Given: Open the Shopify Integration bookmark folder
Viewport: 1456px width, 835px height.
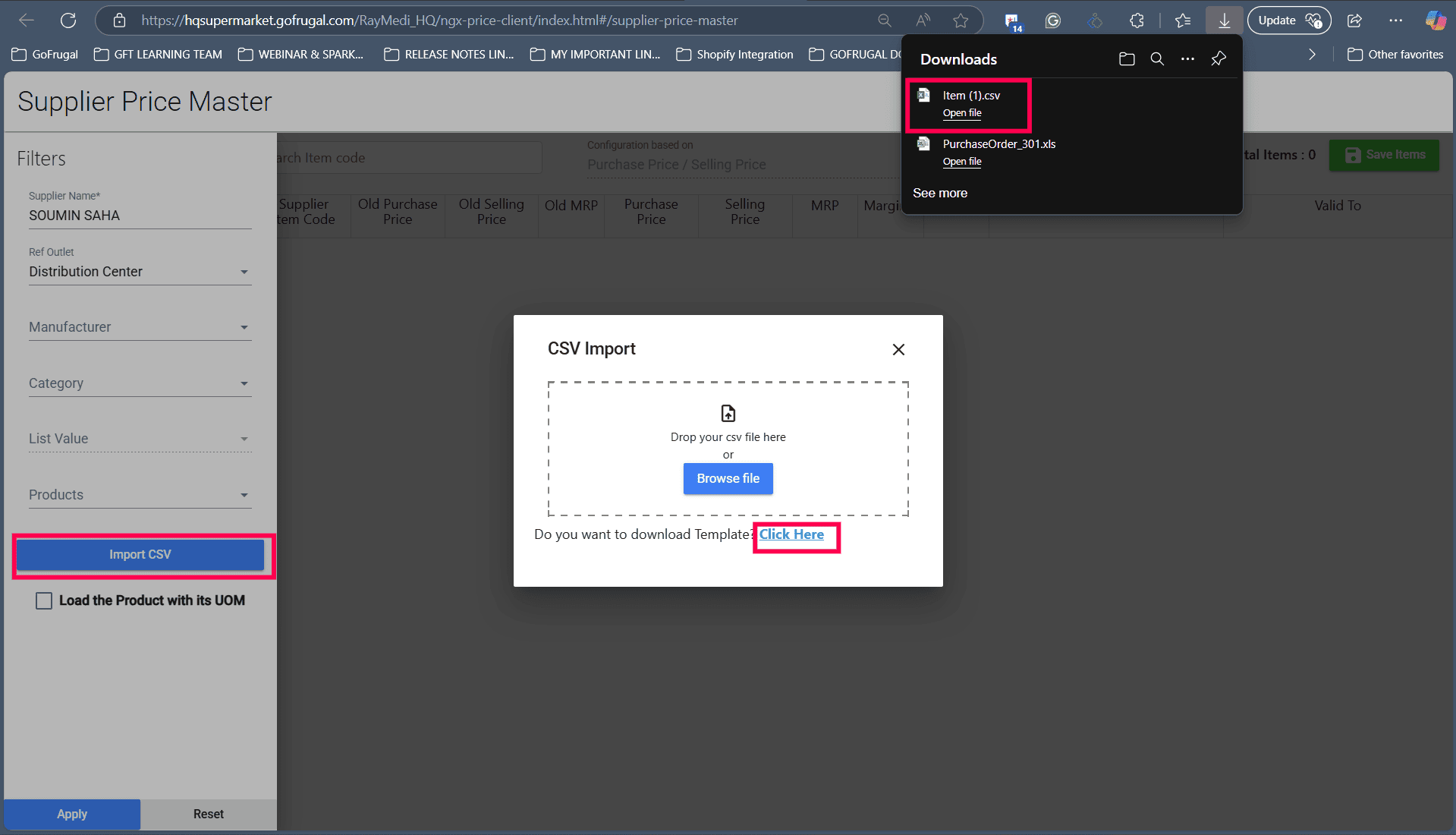Looking at the screenshot, I should point(734,55).
